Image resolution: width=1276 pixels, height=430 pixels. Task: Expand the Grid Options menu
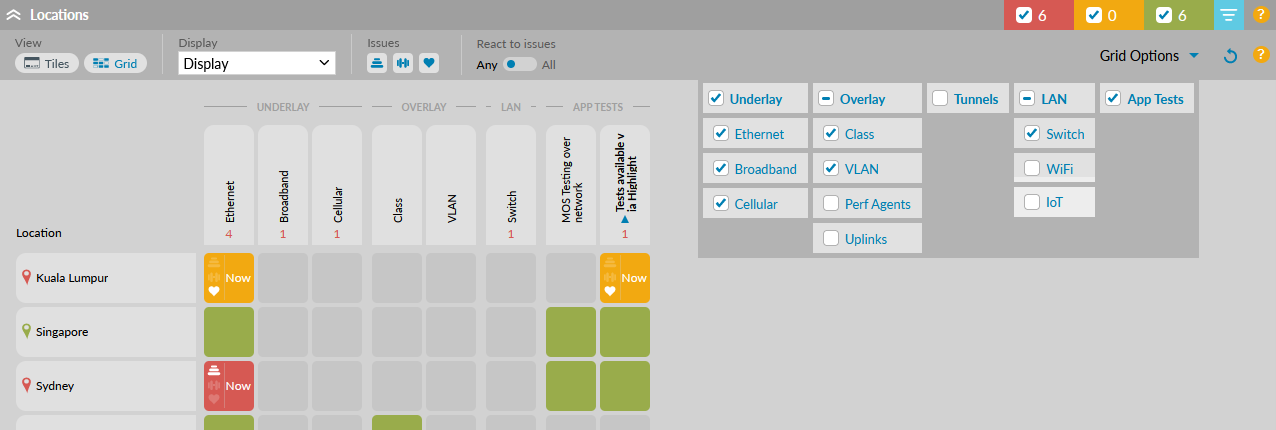[1149, 56]
